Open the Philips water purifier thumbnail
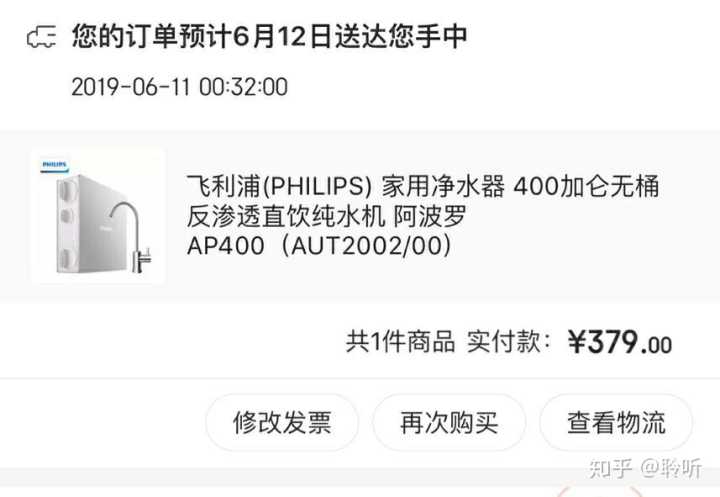Screen dimensions: 720x497 pyautogui.click(x=98, y=216)
